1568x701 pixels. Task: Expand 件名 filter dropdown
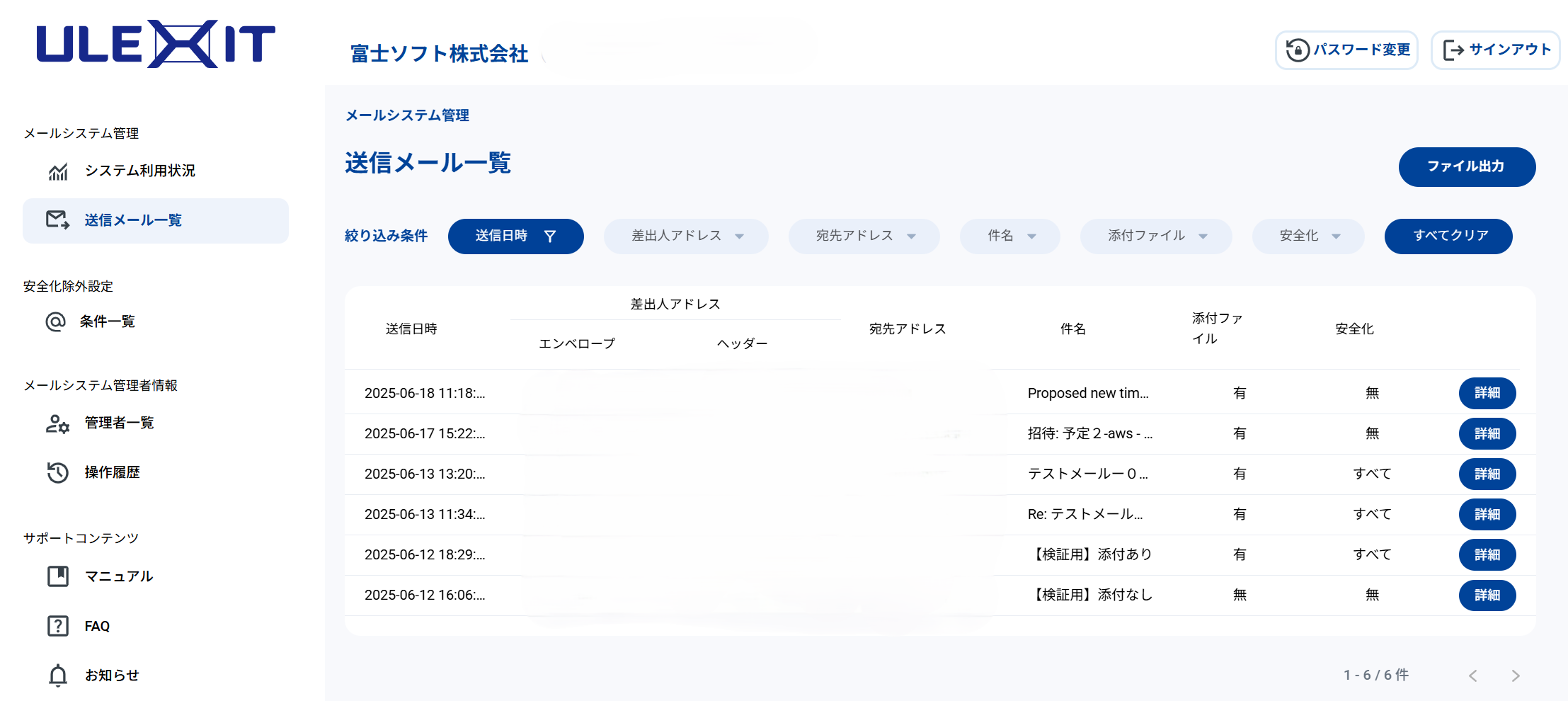pyautogui.click(x=1010, y=236)
